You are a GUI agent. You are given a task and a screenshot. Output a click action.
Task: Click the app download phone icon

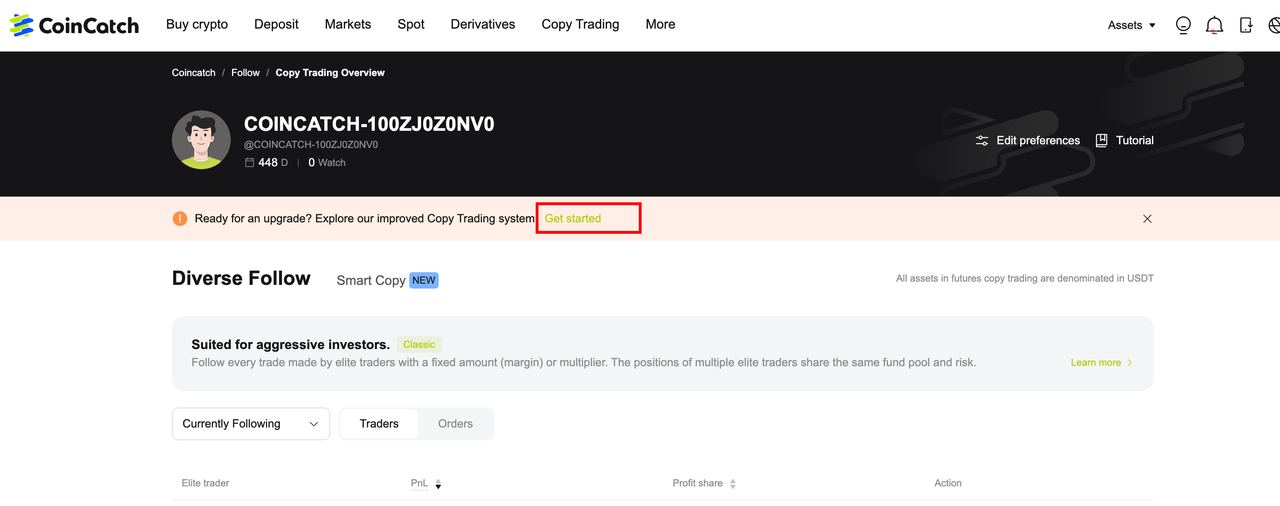1245,25
